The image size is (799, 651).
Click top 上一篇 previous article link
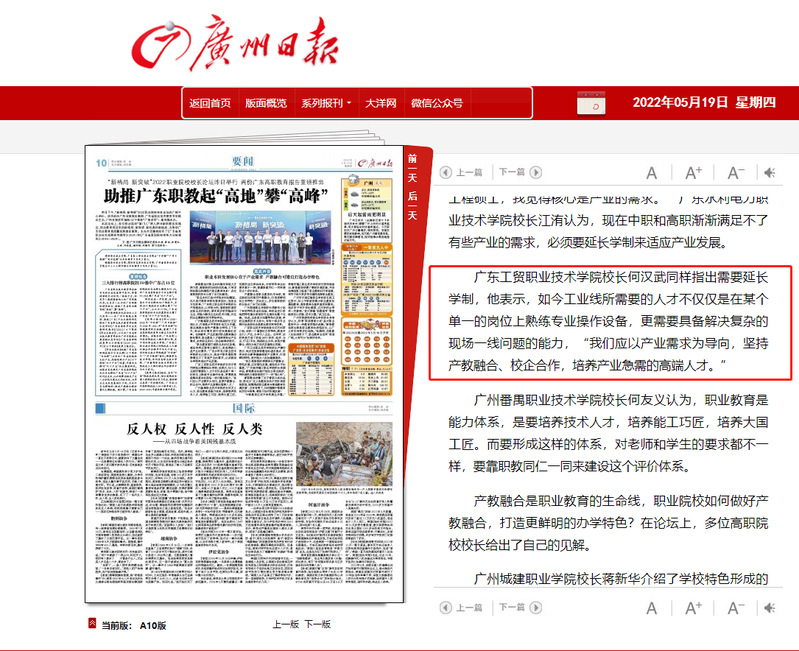tap(463, 172)
